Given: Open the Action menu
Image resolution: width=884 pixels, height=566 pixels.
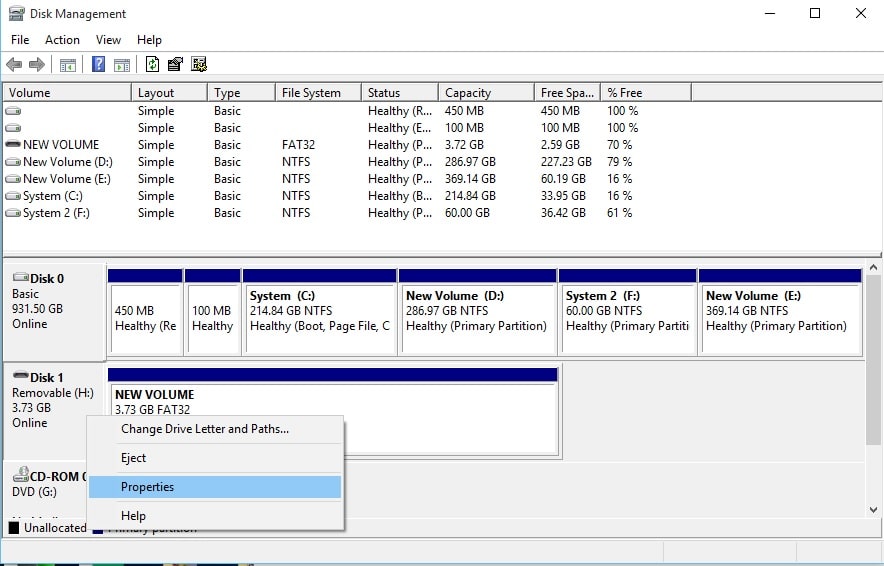Looking at the screenshot, I should click(x=62, y=40).
